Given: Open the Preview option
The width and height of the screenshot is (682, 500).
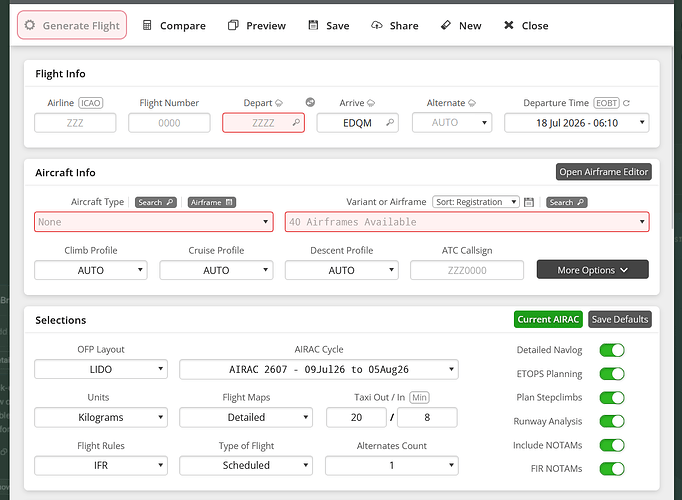Looking at the screenshot, I should 257,26.
